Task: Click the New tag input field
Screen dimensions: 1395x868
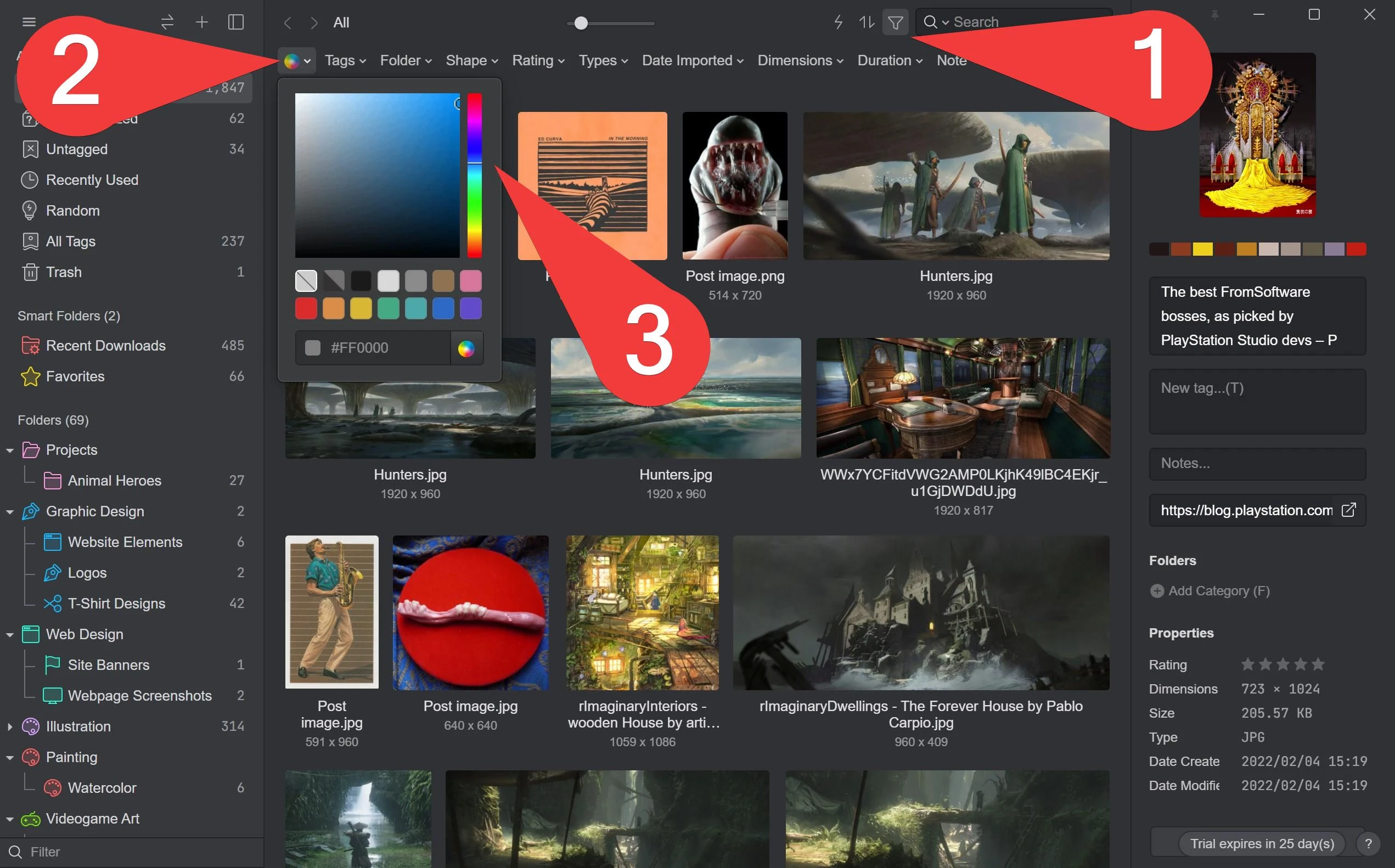Action: click(1257, 401)
